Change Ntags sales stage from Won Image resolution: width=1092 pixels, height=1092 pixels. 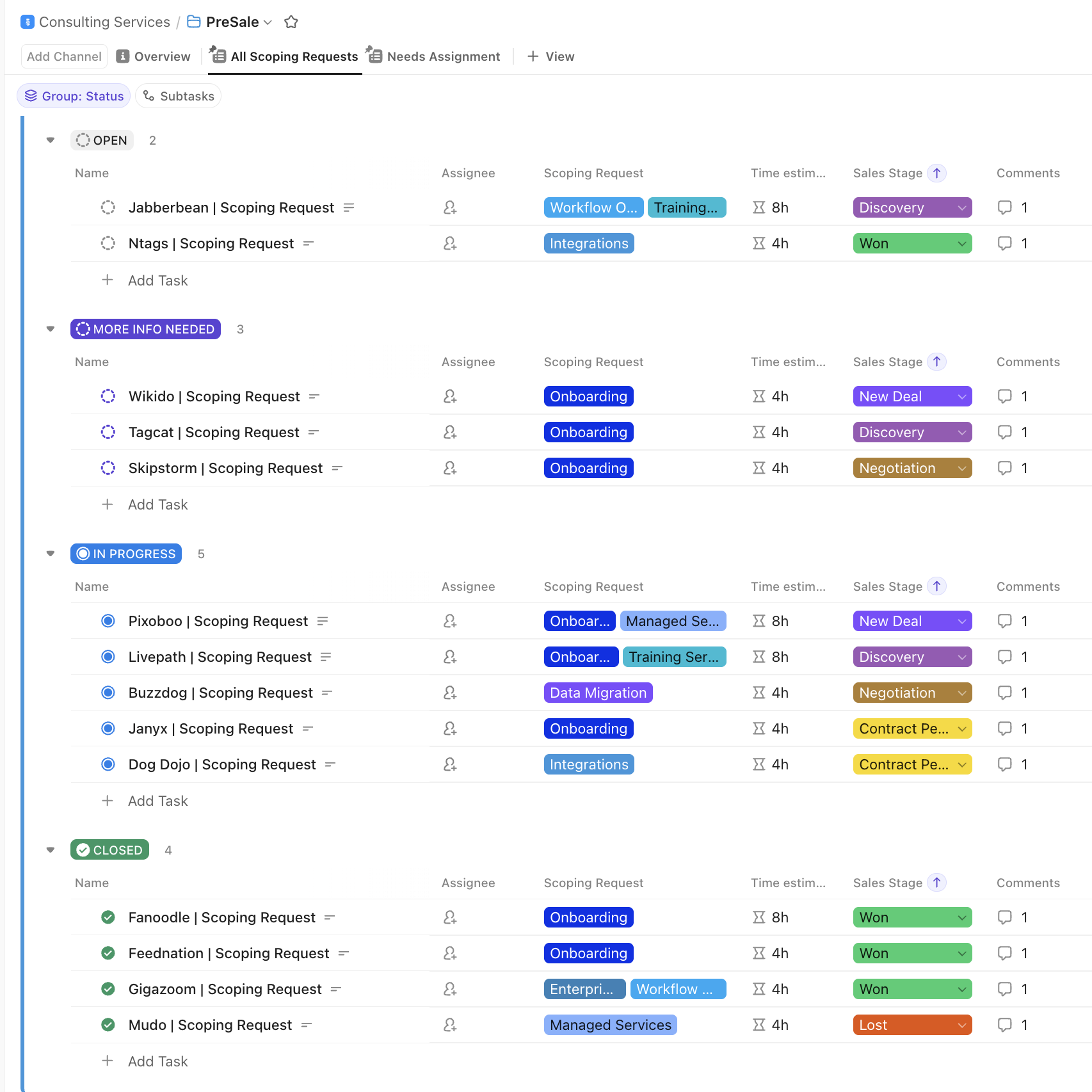pos(912,243)
